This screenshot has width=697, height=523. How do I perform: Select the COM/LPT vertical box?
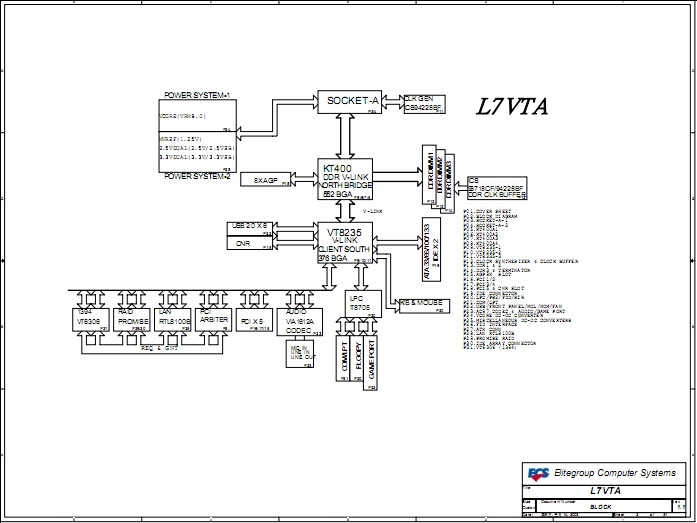[x=343, y=358]
